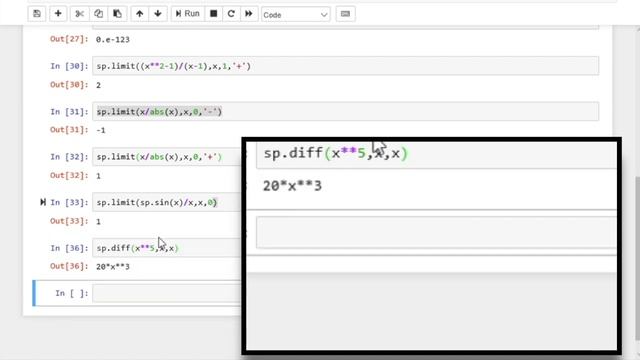This screenshot has width=640, height=360.
Task: Cut selected cells with the scissors icon
Action: point(80,14)
